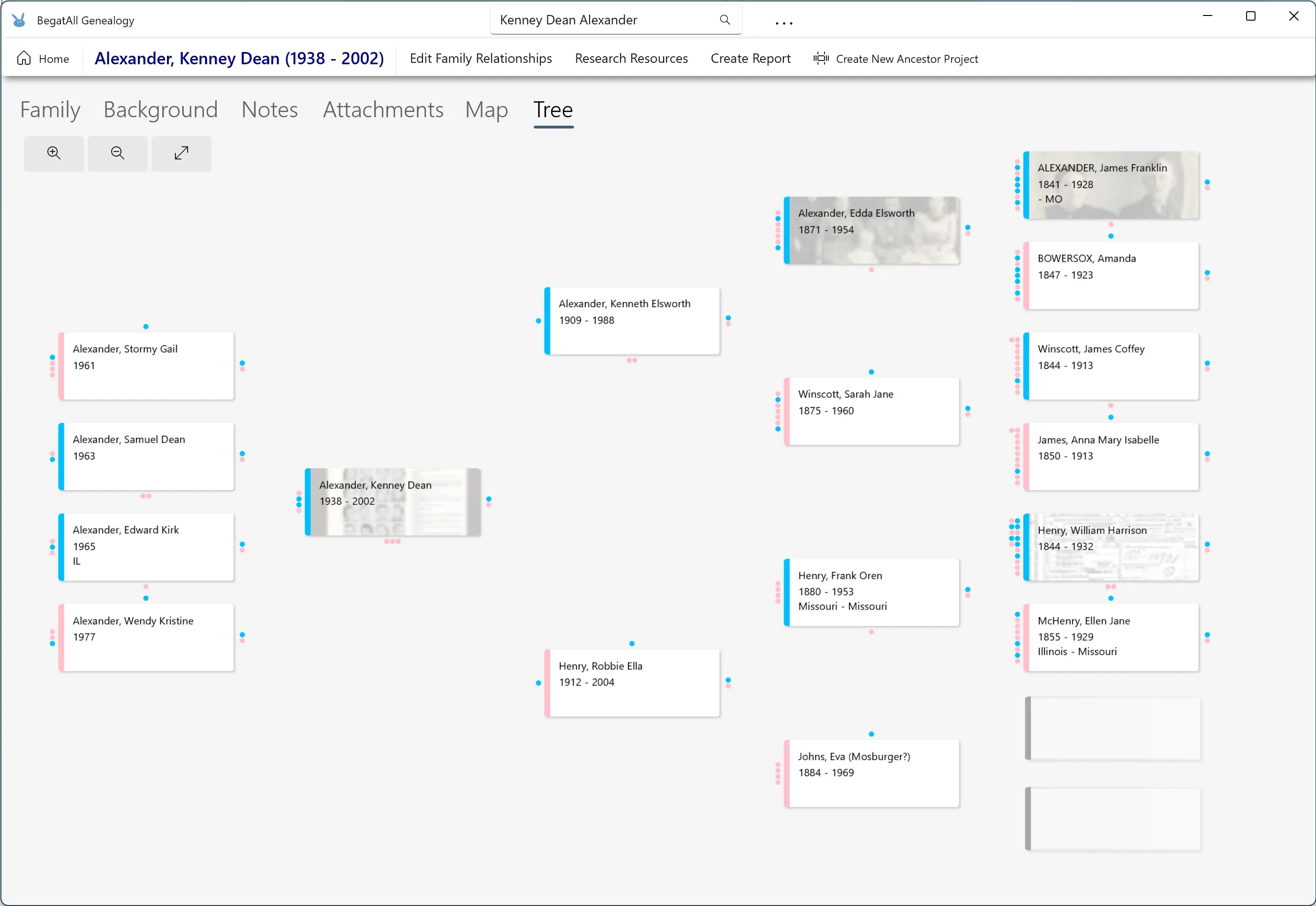This screenshot has height=906, width=1316.
Task: Click the heading Alexander, Kenney Dean (1938 - 2002)
Action: tap(239, 59)
